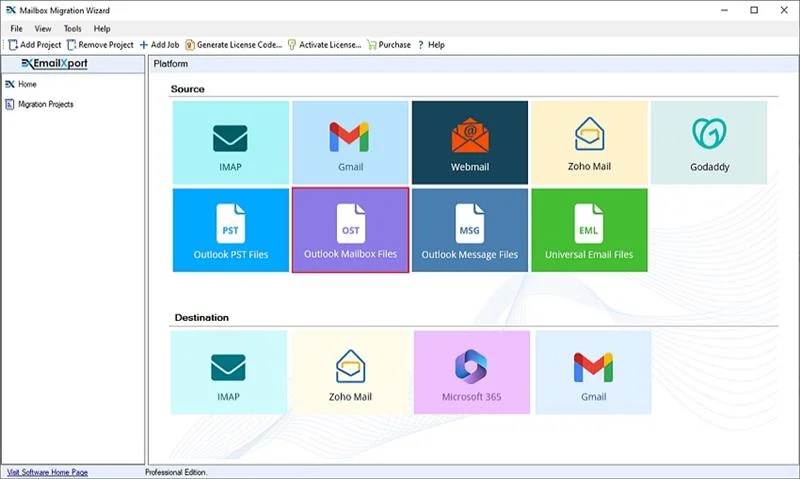The image size is (800, 479).
Task: Click the app icon in the title bar
Action: point(11,10)
